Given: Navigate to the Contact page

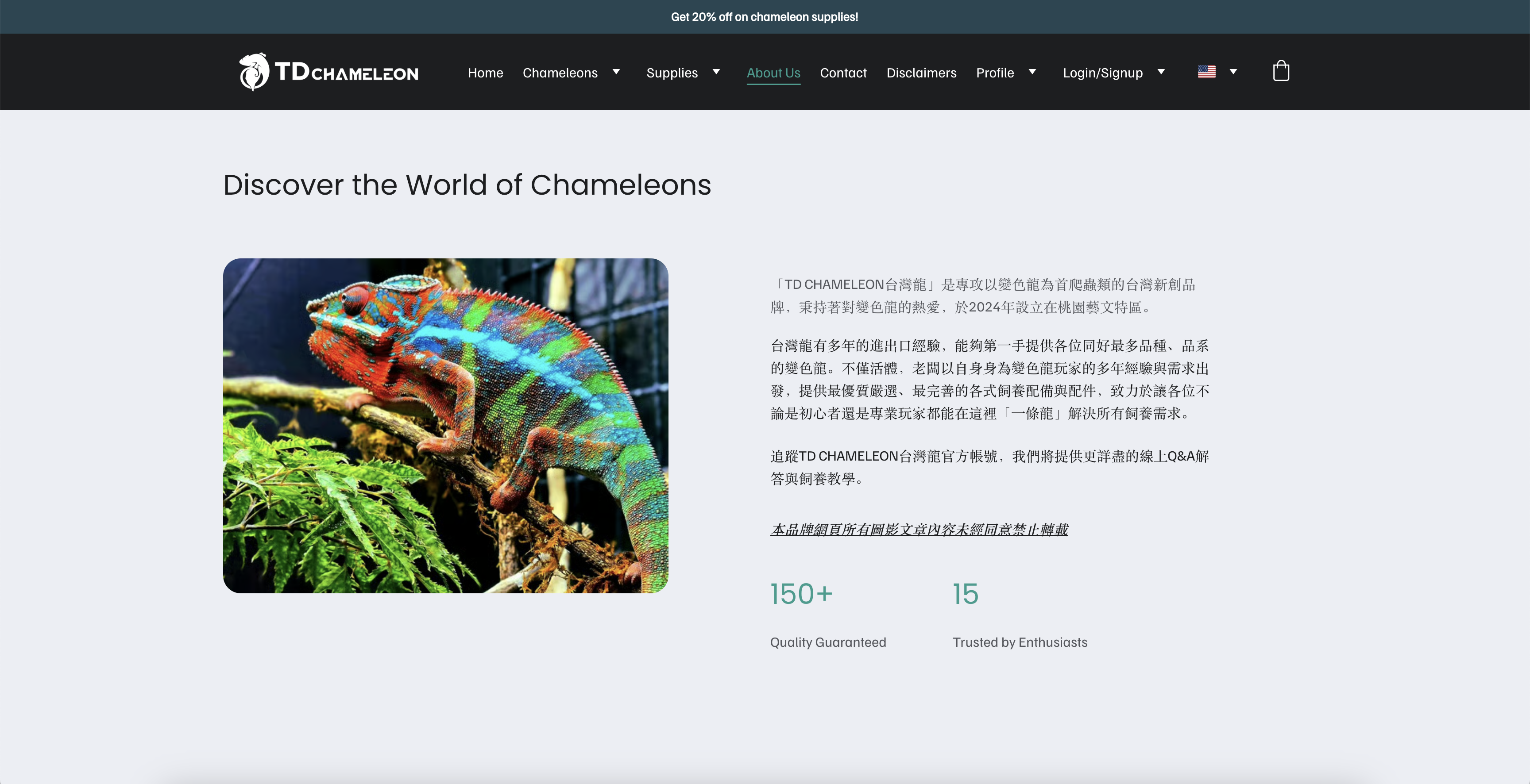Looking at the screenshot, I should pyautogui.click(x=843, y=73).
